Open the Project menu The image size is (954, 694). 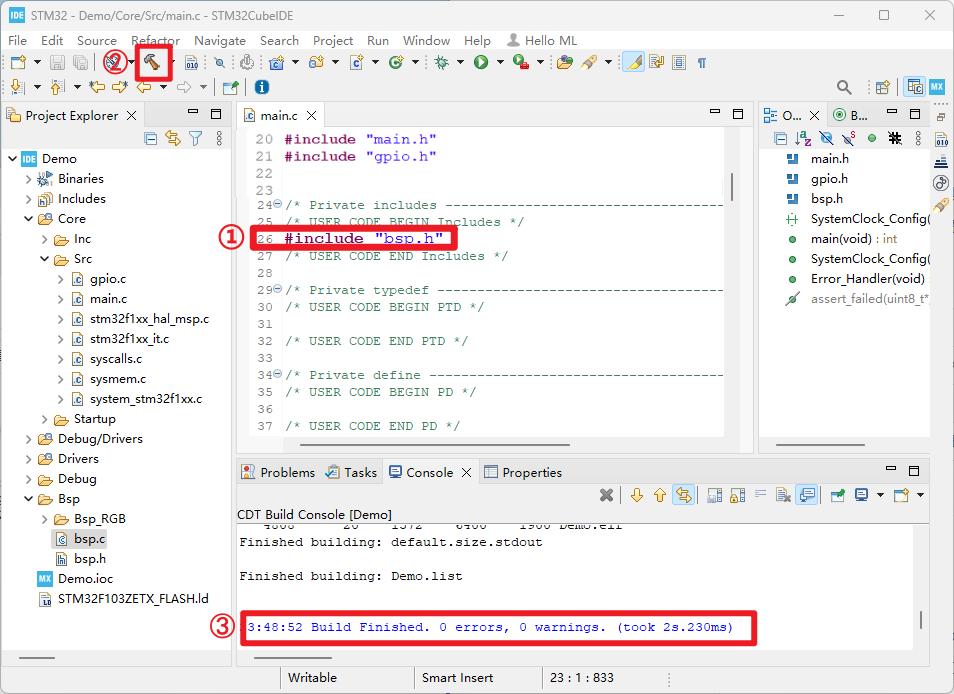[x=333, y=41]
